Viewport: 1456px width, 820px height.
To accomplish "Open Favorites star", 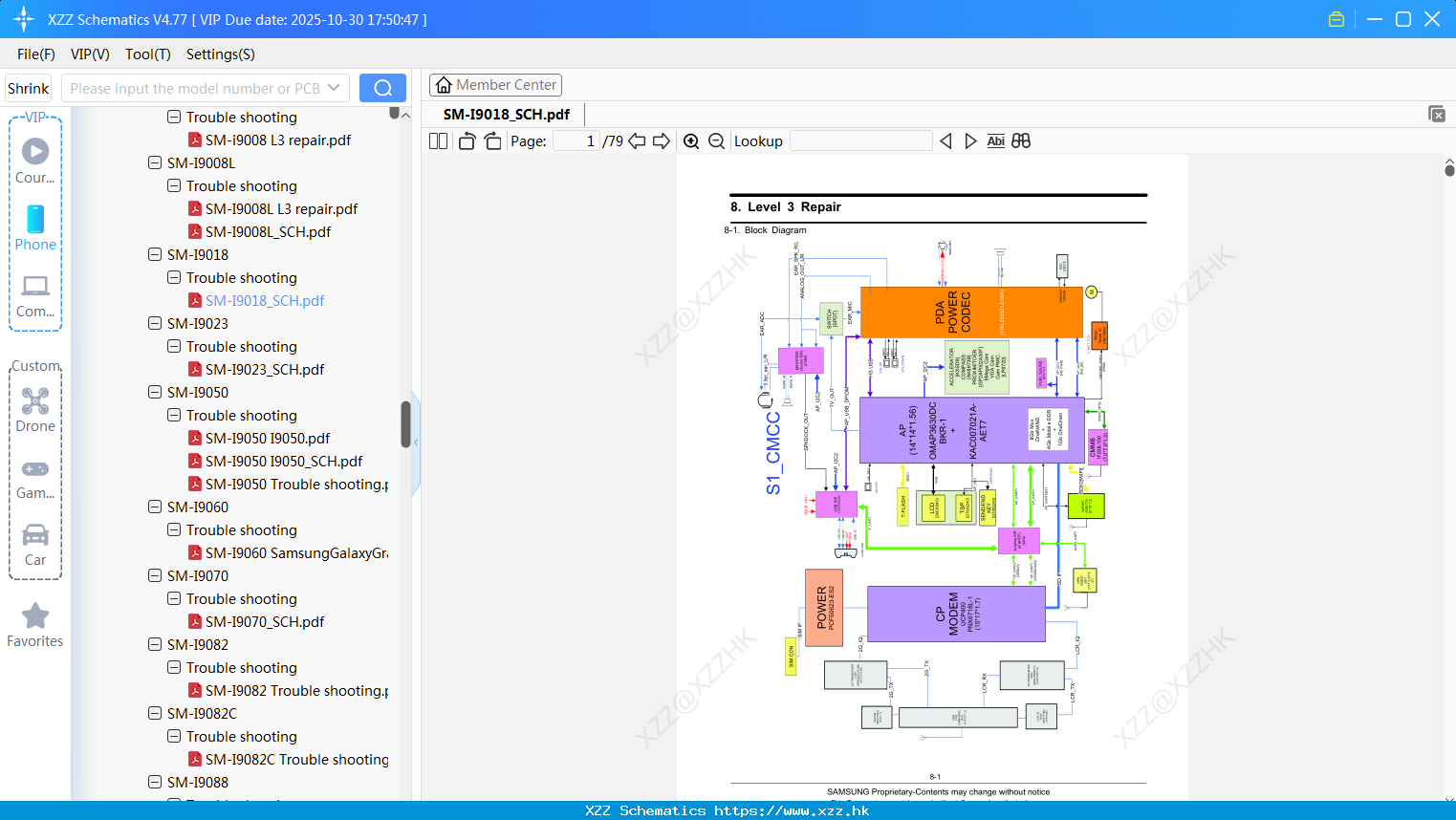I will click(35, 616).
